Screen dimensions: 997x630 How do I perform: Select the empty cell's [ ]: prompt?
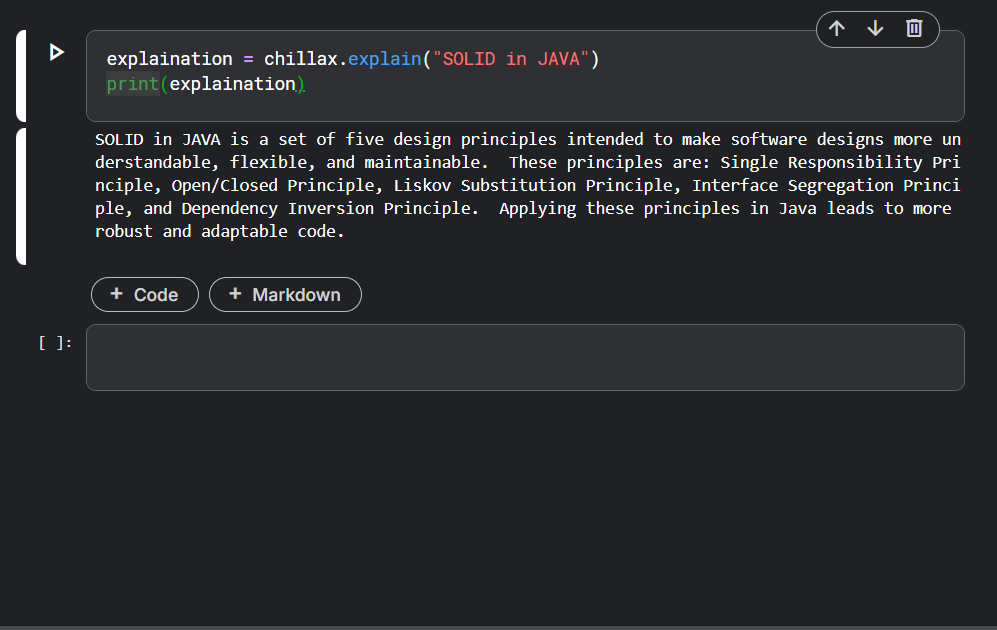pyautogui.click(x=56, y=343)
